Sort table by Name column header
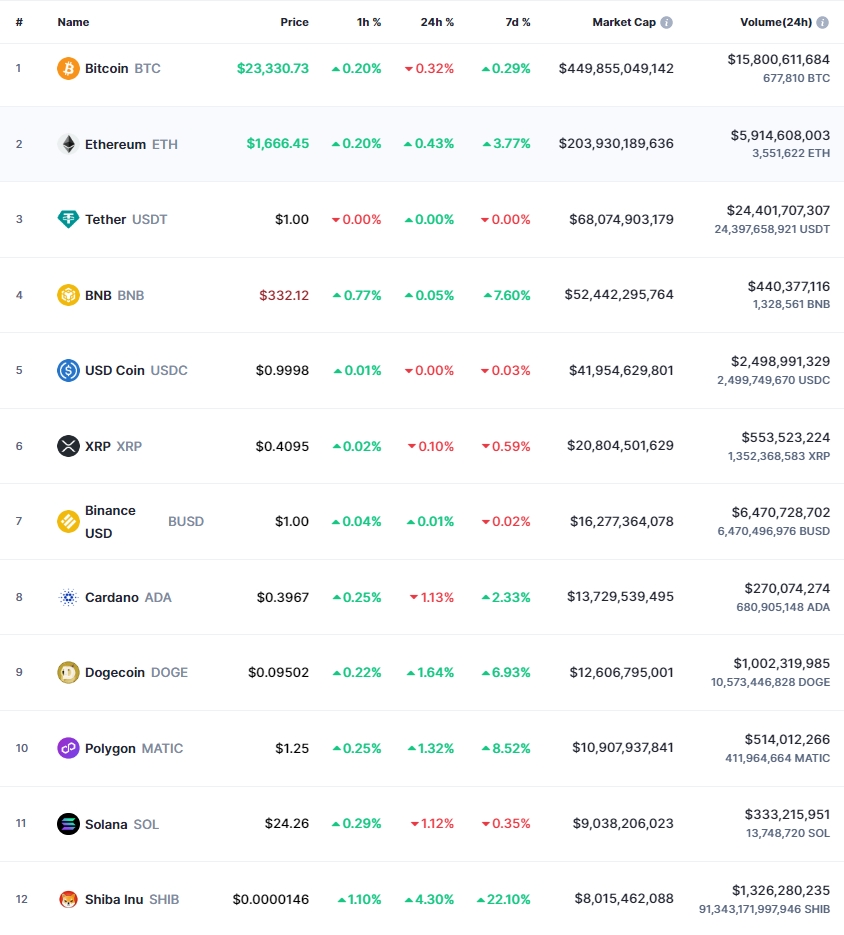The image size is (844, 935). [x=73, y=22]
